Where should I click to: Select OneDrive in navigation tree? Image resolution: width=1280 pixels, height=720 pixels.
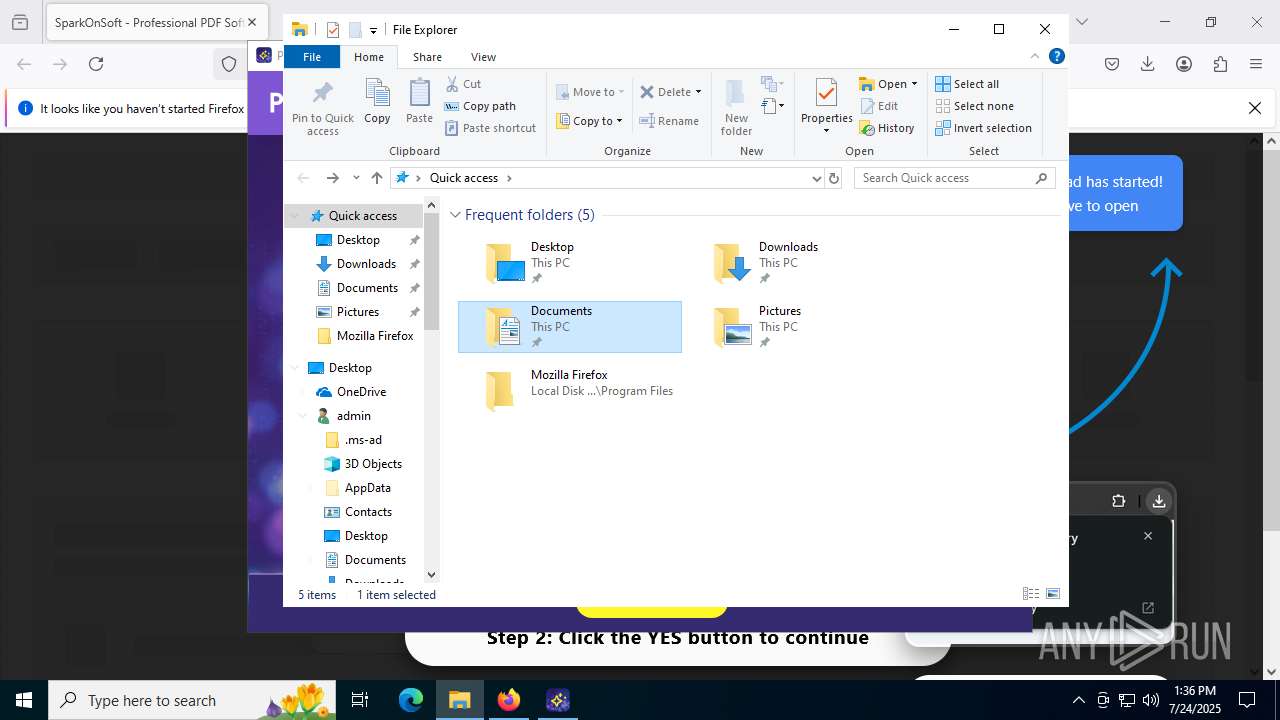pyautogui.click(x=361, y=392)
